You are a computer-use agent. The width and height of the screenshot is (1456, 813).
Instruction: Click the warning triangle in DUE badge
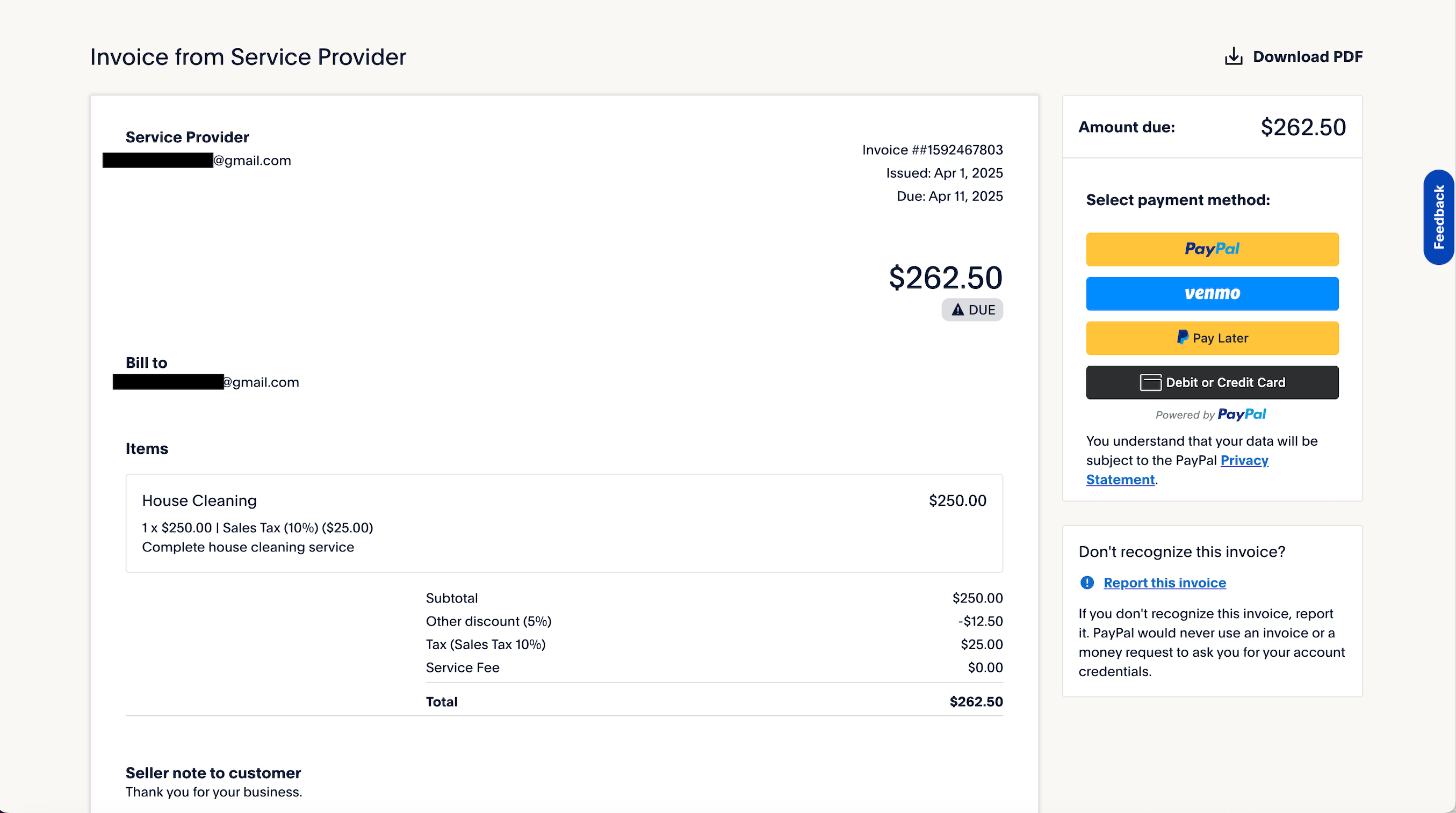[957, 310]
